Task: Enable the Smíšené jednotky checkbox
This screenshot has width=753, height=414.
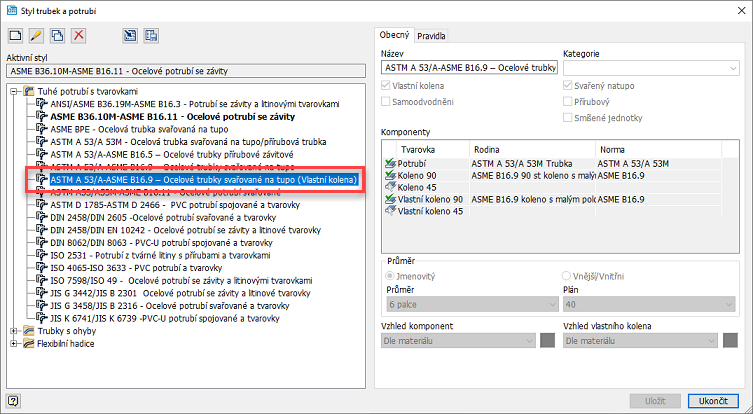Action: pos(568,118)
